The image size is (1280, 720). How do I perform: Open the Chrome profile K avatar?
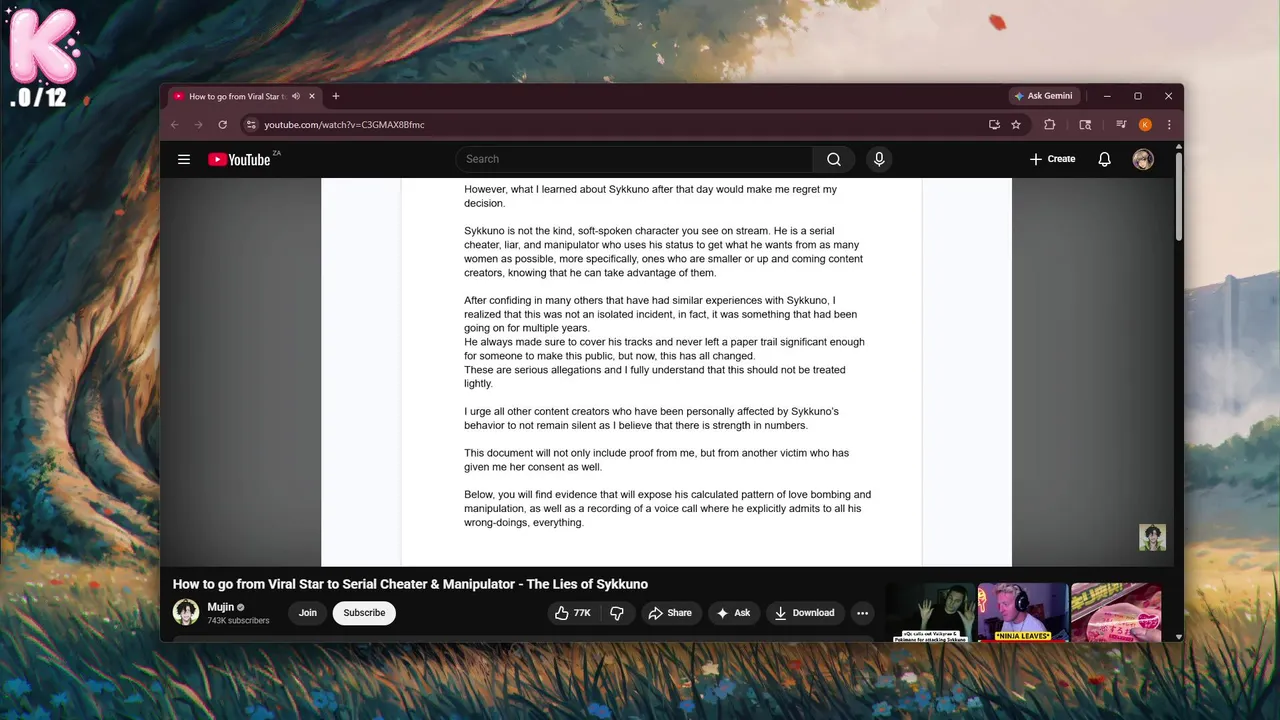[x=1145, y=125]
